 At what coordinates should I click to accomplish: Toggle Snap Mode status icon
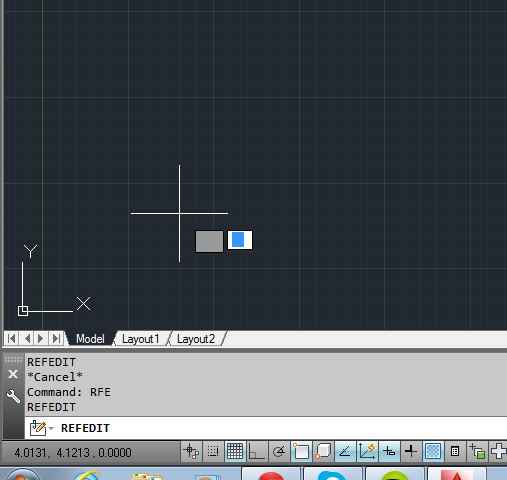click(213, 452)
